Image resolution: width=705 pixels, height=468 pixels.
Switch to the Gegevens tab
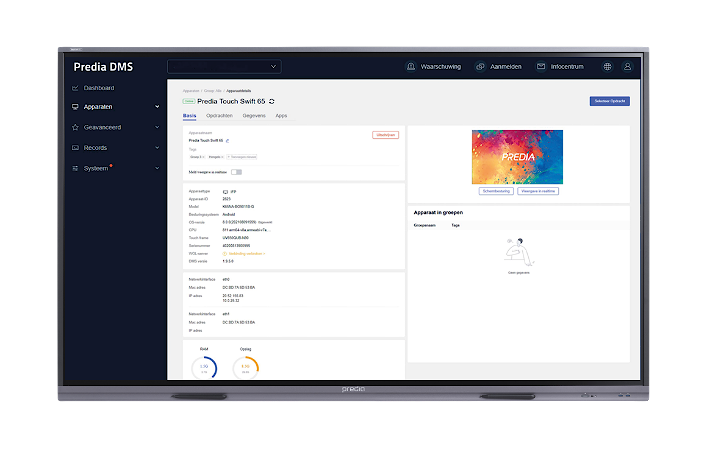254,116
